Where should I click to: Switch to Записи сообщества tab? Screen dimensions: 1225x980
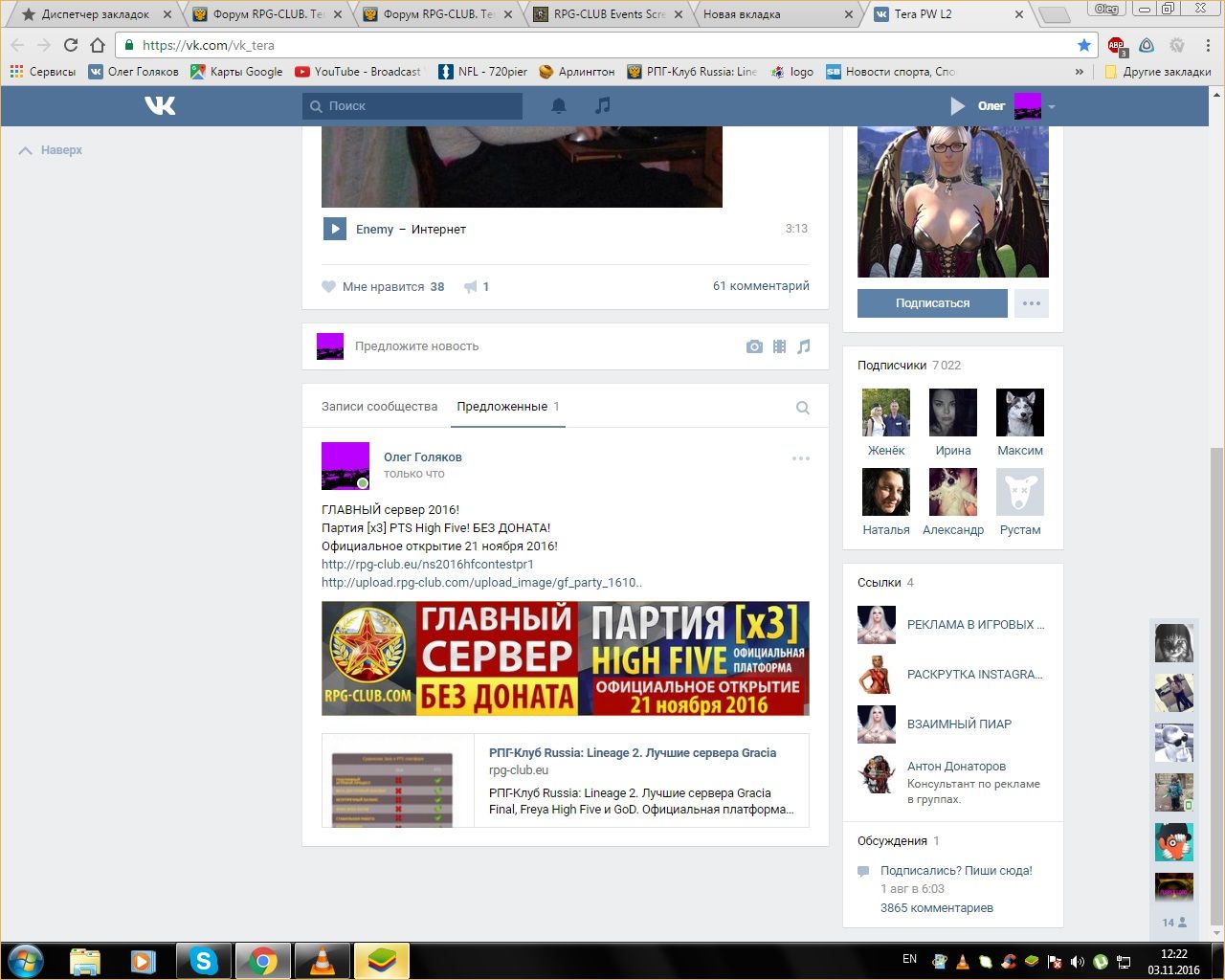click(379, 407)
